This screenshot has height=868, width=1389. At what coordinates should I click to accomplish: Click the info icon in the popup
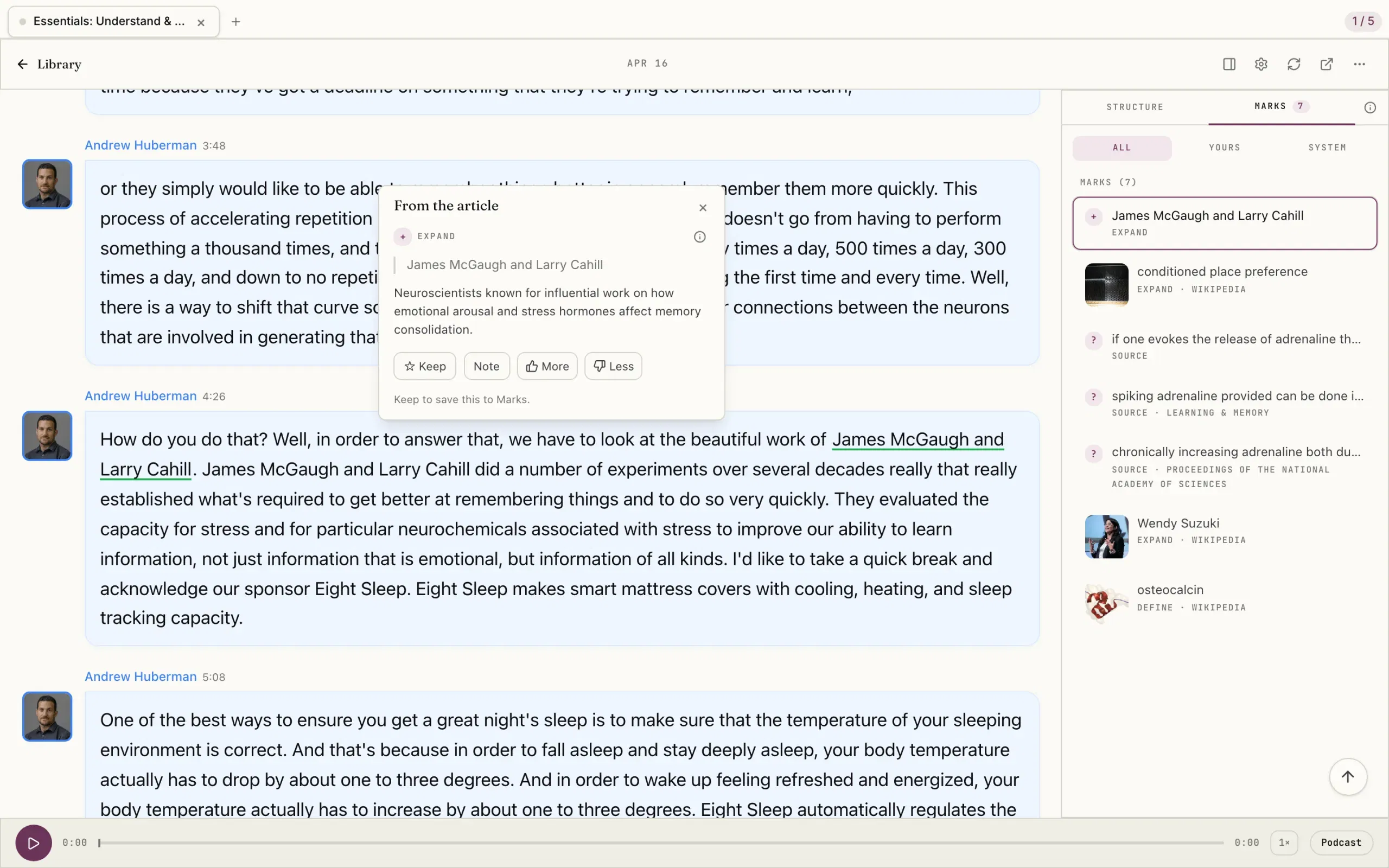(x=700, y=237)
